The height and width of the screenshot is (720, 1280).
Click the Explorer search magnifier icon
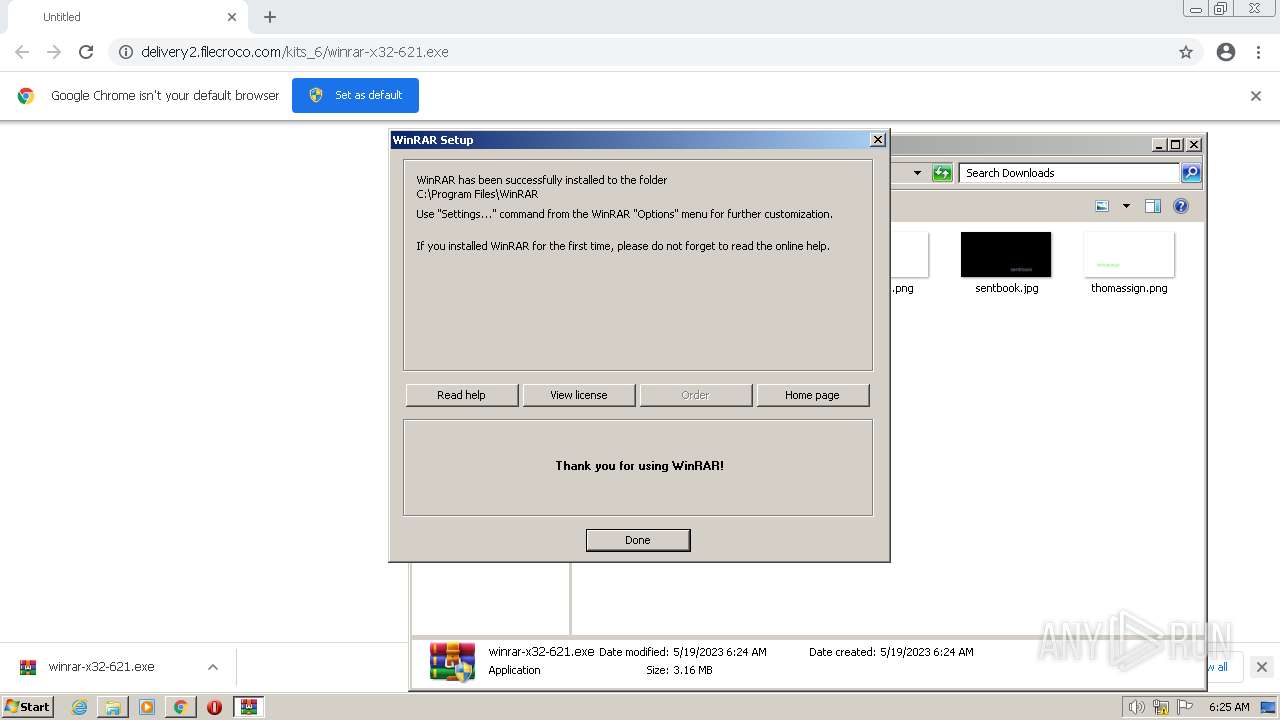point(1191,173)
